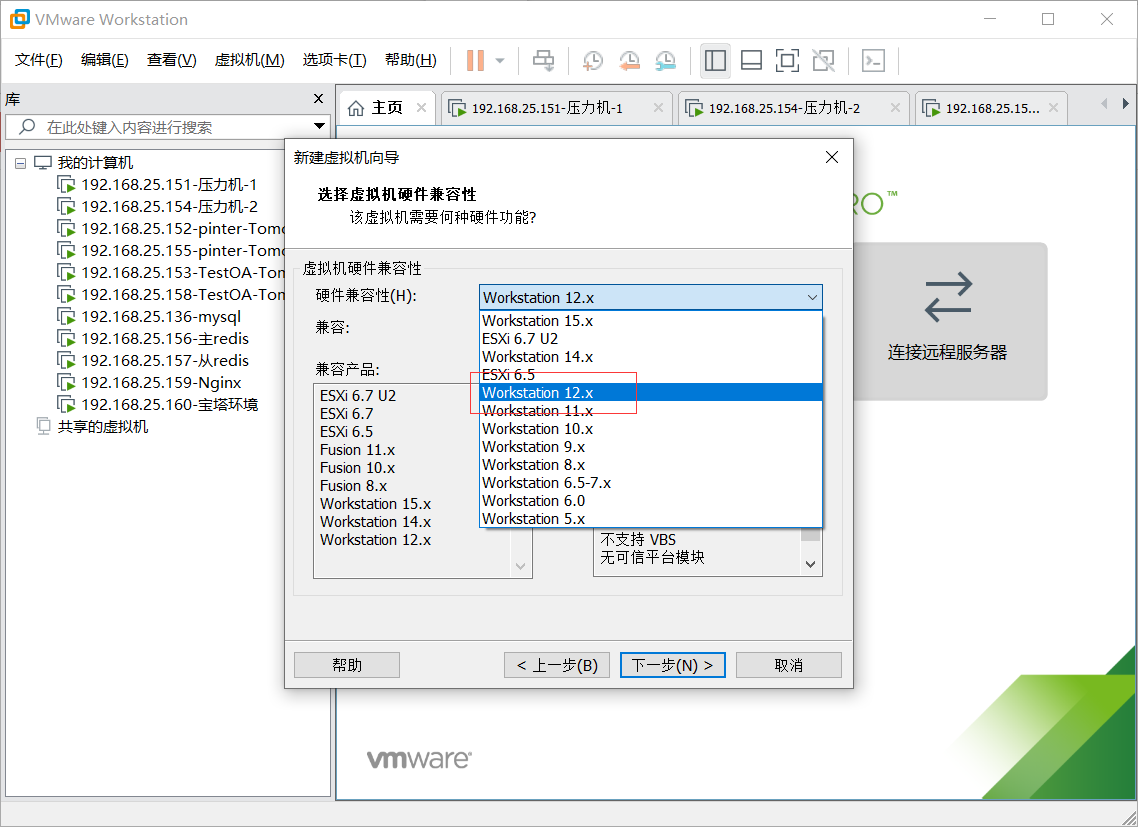Choose ESXi 6.7 U2 in the open dropdown list
The image size is (1138, 827).
651,338
